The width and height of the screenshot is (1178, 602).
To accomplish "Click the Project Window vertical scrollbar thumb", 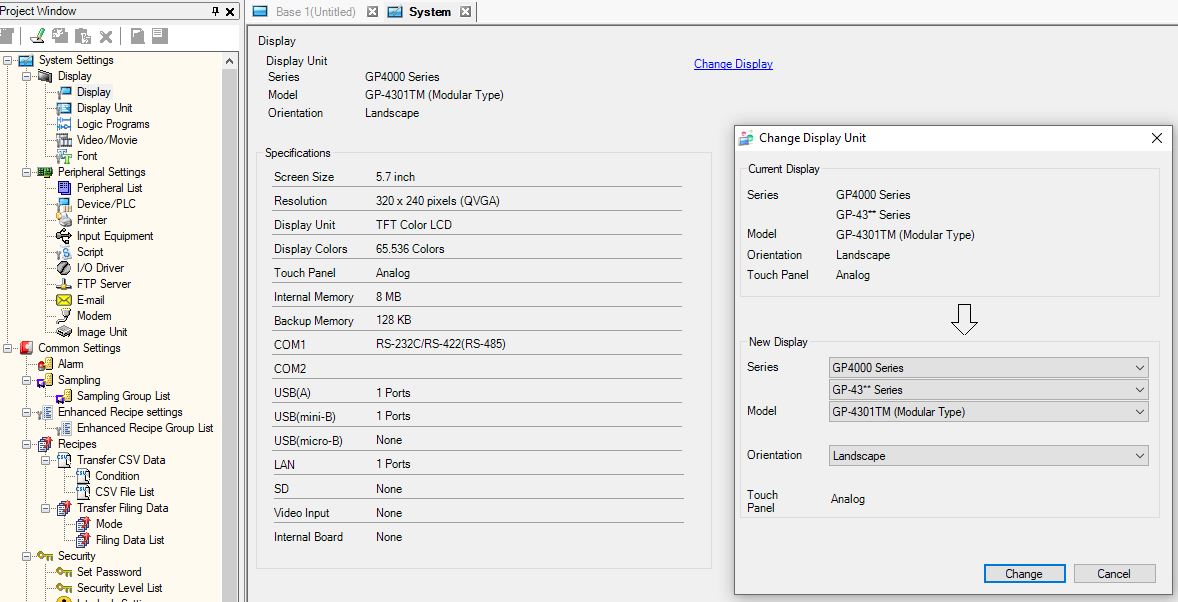I will (x=230, y=334).
